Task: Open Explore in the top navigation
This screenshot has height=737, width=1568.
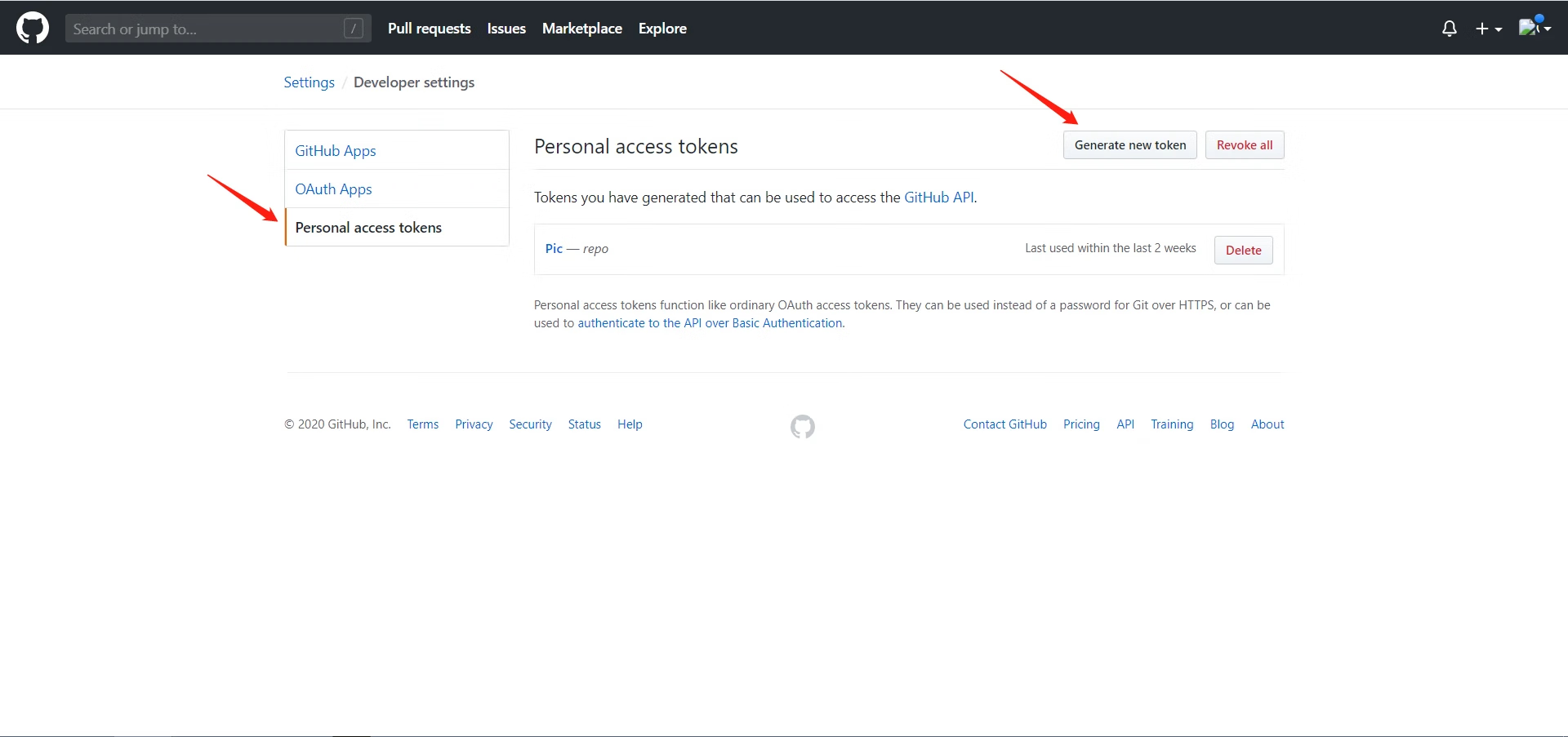Action: tap(662, 29)
